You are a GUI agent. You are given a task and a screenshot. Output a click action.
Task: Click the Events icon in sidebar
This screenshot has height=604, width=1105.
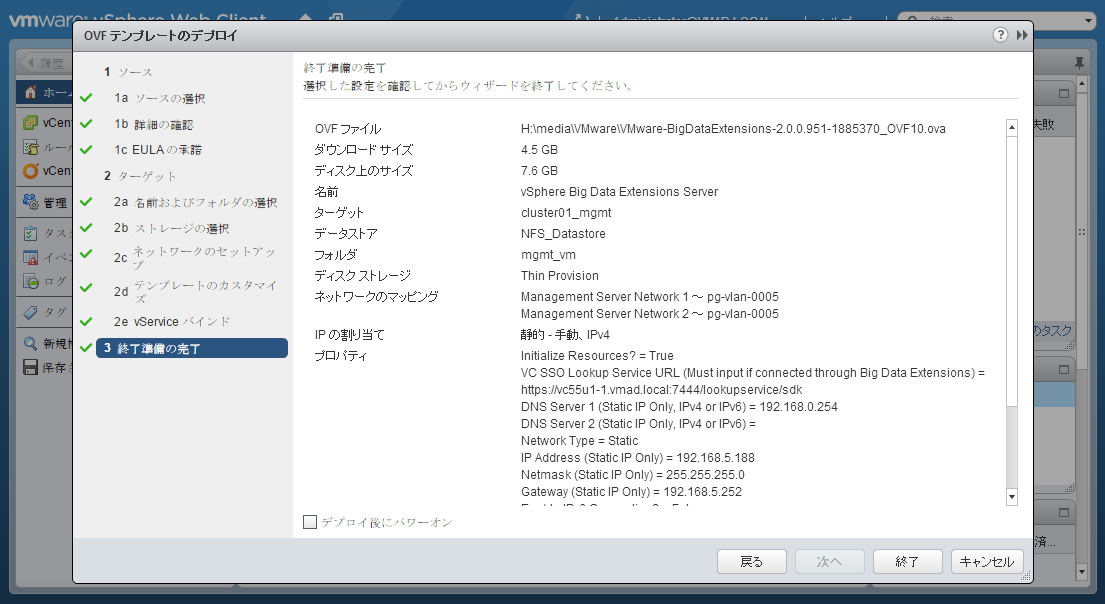point(30,257)
